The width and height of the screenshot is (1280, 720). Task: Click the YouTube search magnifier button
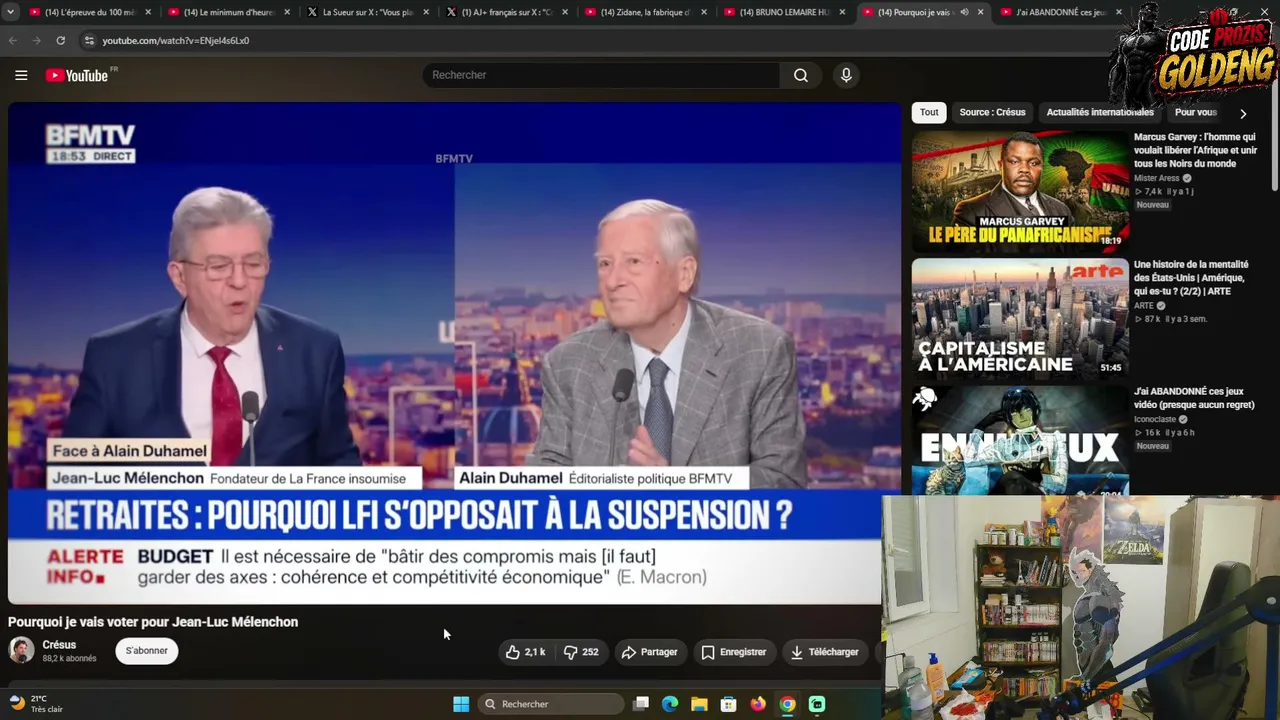pos(801,75)
